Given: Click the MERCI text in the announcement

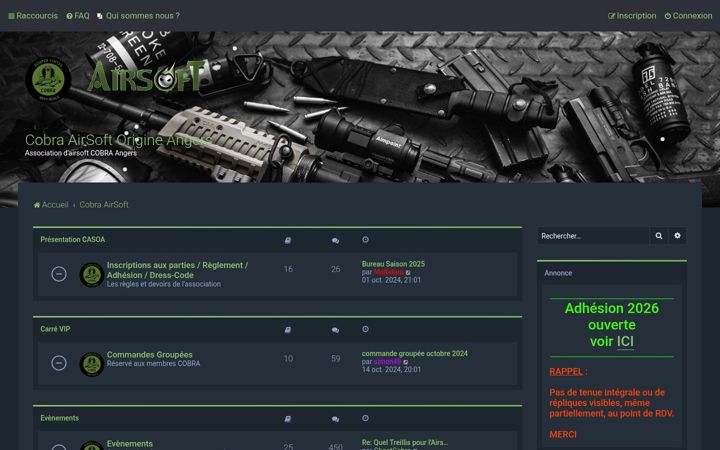Looking at the screenshot, I should [x=563, y=434].
